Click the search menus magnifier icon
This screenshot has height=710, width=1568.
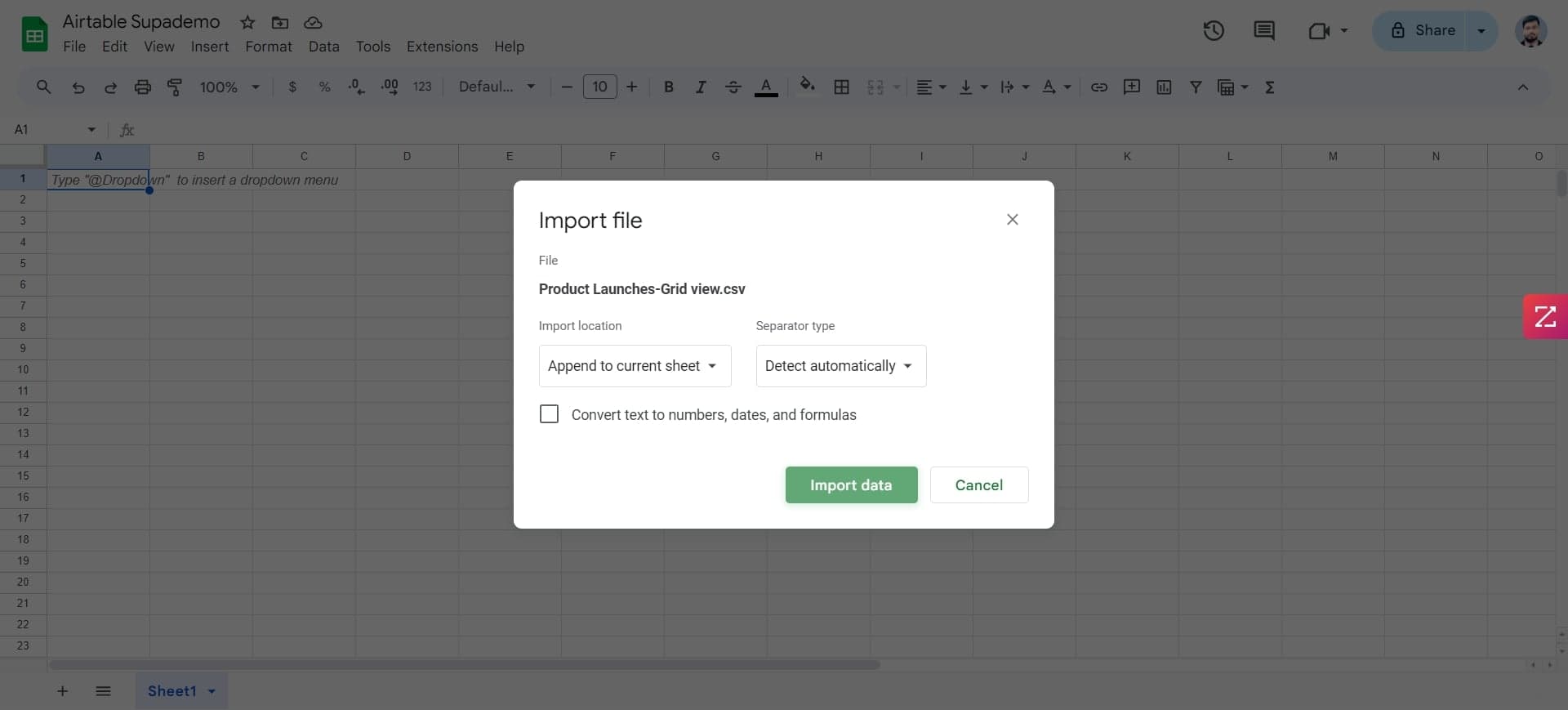[44, 87]
